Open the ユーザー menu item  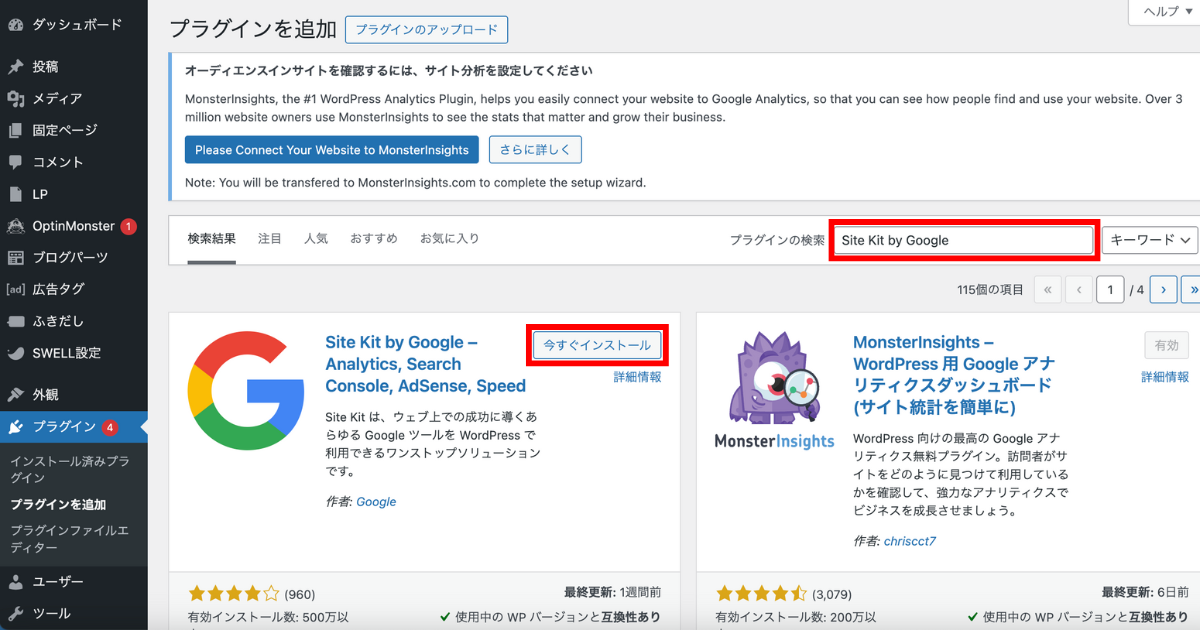[x=58, y=582]
